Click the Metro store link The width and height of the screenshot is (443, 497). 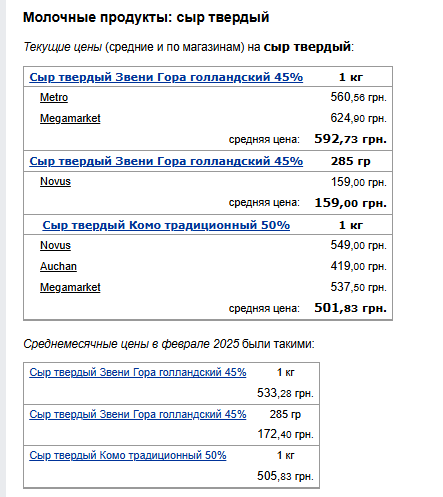(x=54, y=97)
